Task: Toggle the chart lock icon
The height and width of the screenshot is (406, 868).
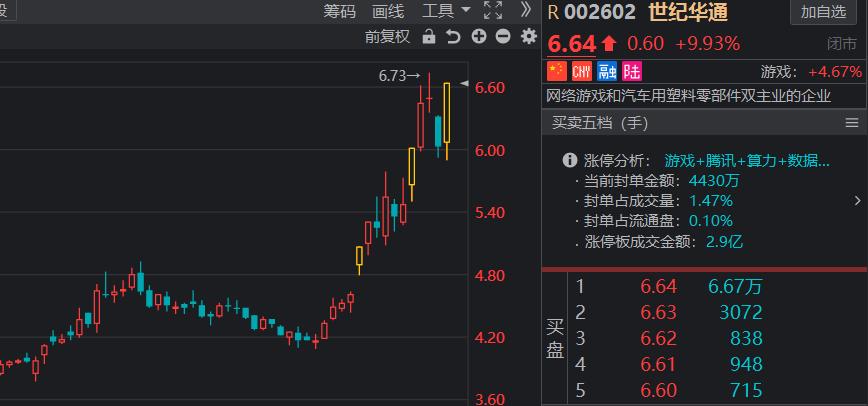Action: click(x=428, y=37)
